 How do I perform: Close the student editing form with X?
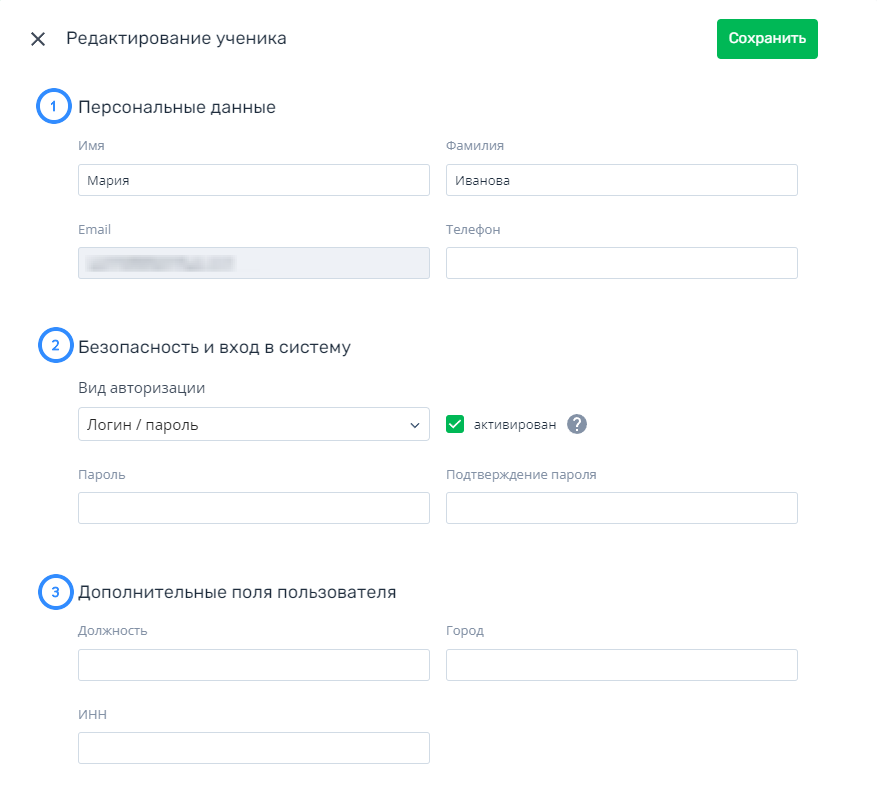(x=38, y=39)
